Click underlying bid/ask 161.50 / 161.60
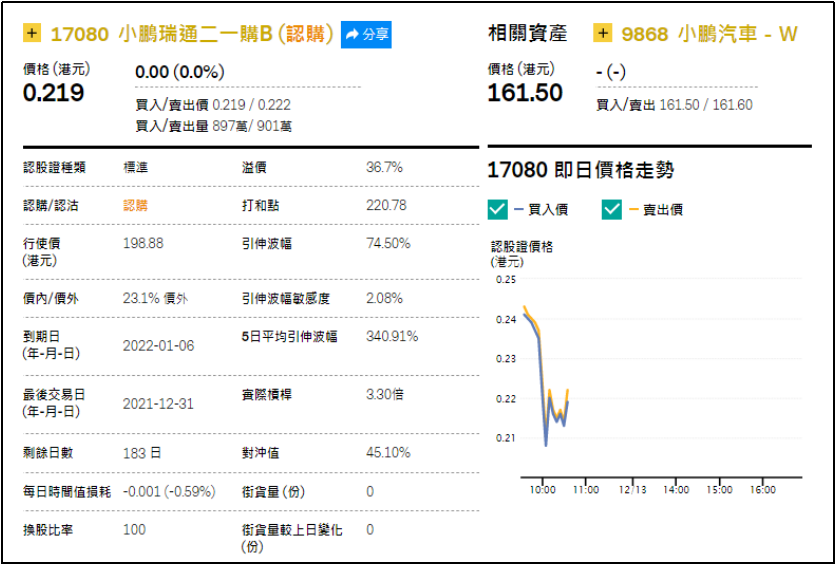 click(706, 105)
